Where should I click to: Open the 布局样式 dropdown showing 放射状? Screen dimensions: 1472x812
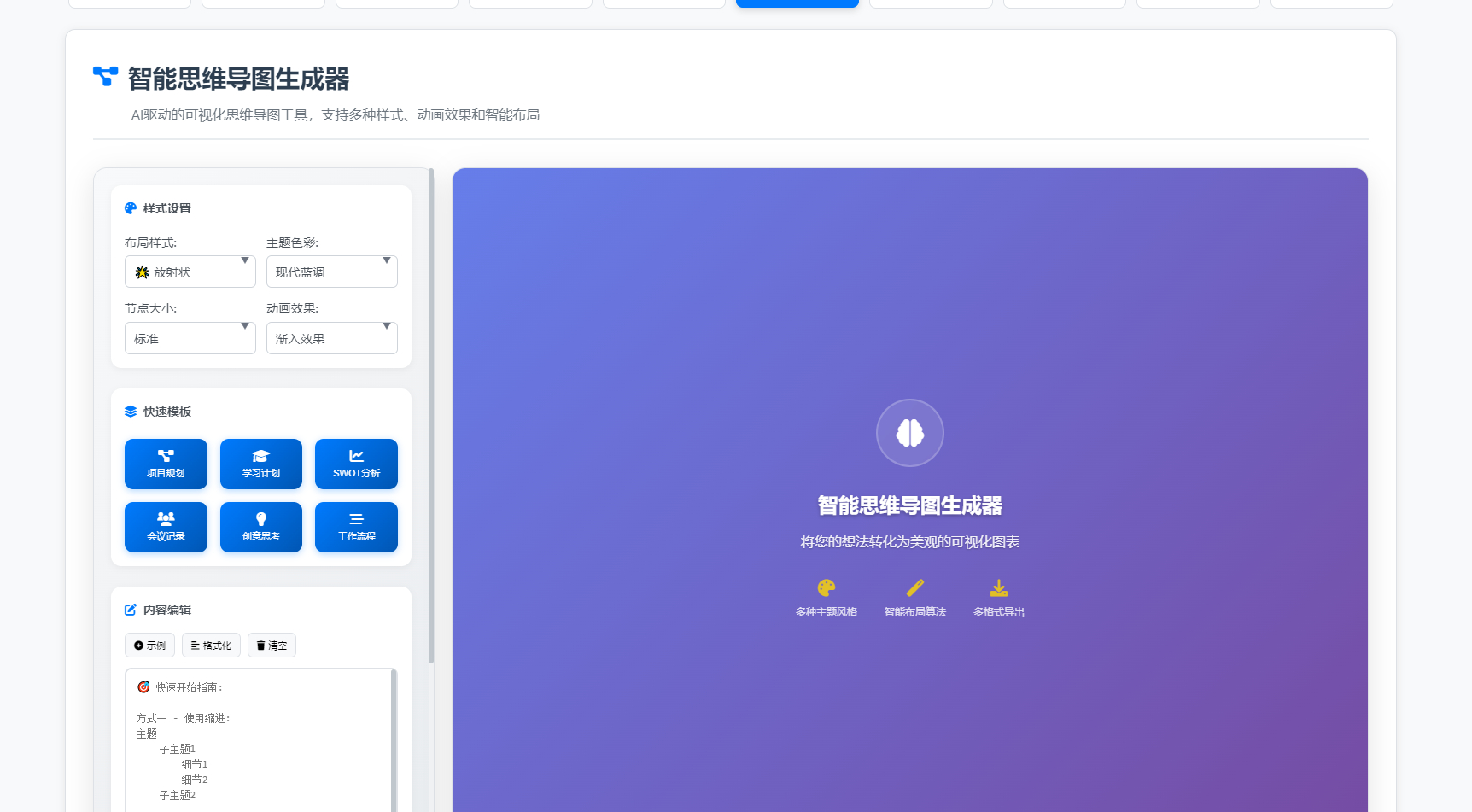[x=190, y=272]
